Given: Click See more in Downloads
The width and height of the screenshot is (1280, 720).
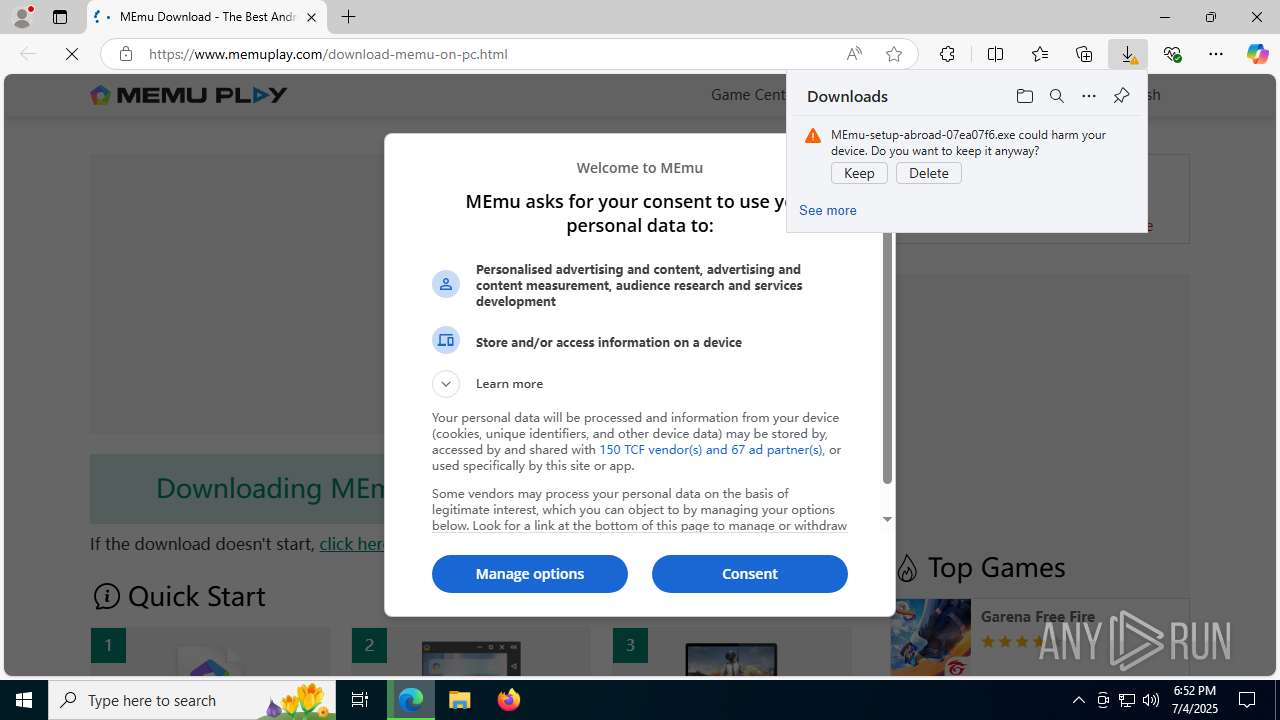Looking at the screenshot, I should pos(828,210).
